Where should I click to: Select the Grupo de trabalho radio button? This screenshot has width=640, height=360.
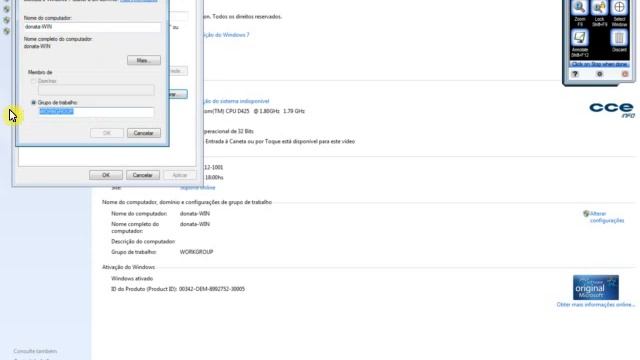pyautogui.click(x=33, y=102)
